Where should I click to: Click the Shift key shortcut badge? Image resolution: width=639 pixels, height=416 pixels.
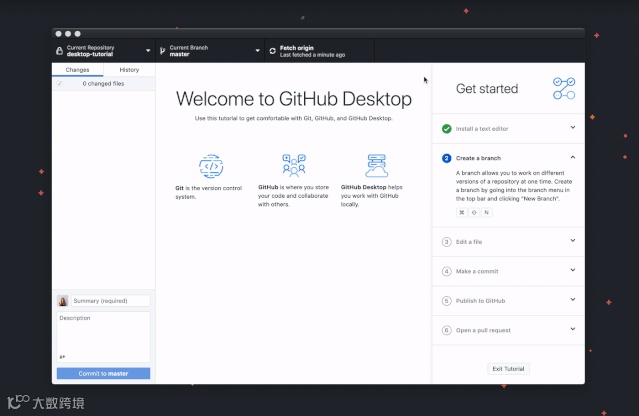click(x=474, y=212)
